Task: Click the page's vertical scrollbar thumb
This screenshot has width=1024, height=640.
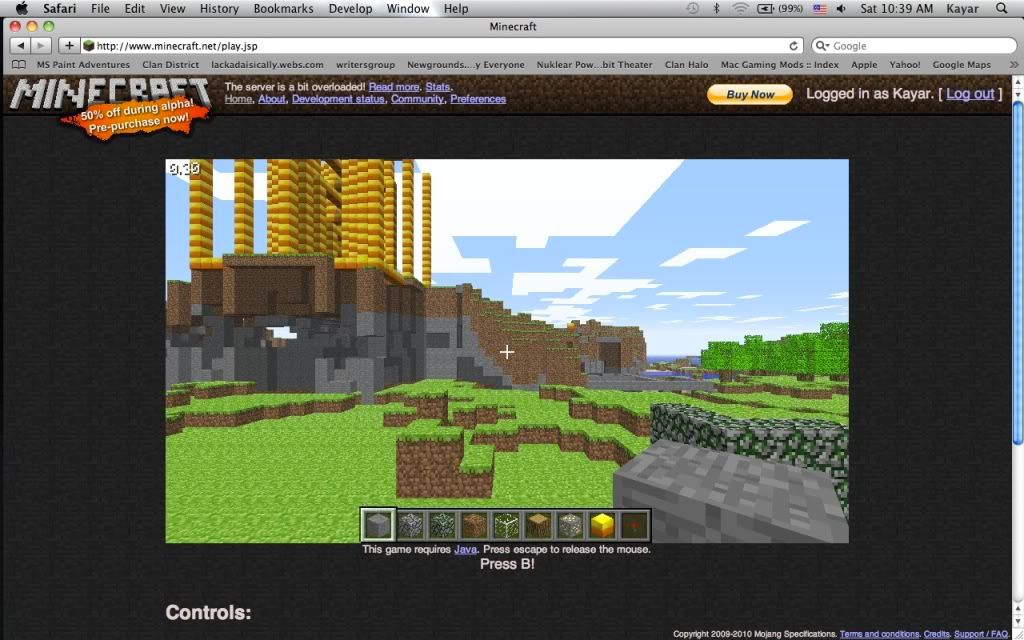Action: click(1017, 273)
